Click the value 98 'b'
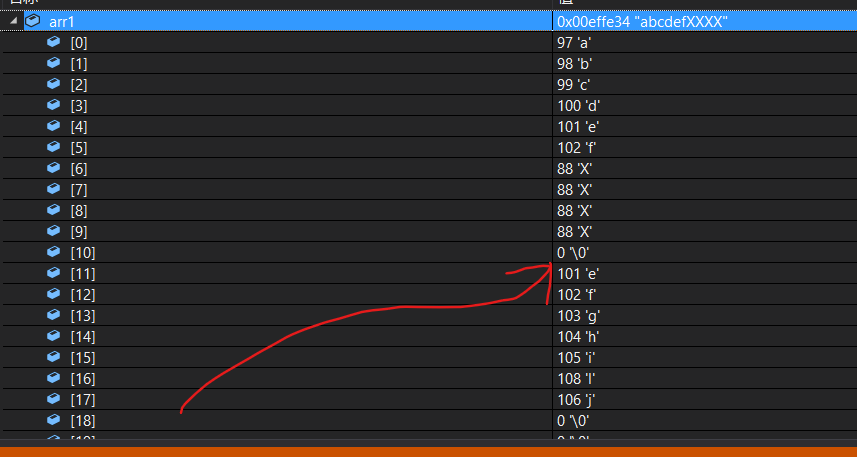Image resolution: width=857 pixels, height=457 pixels. 575,63
